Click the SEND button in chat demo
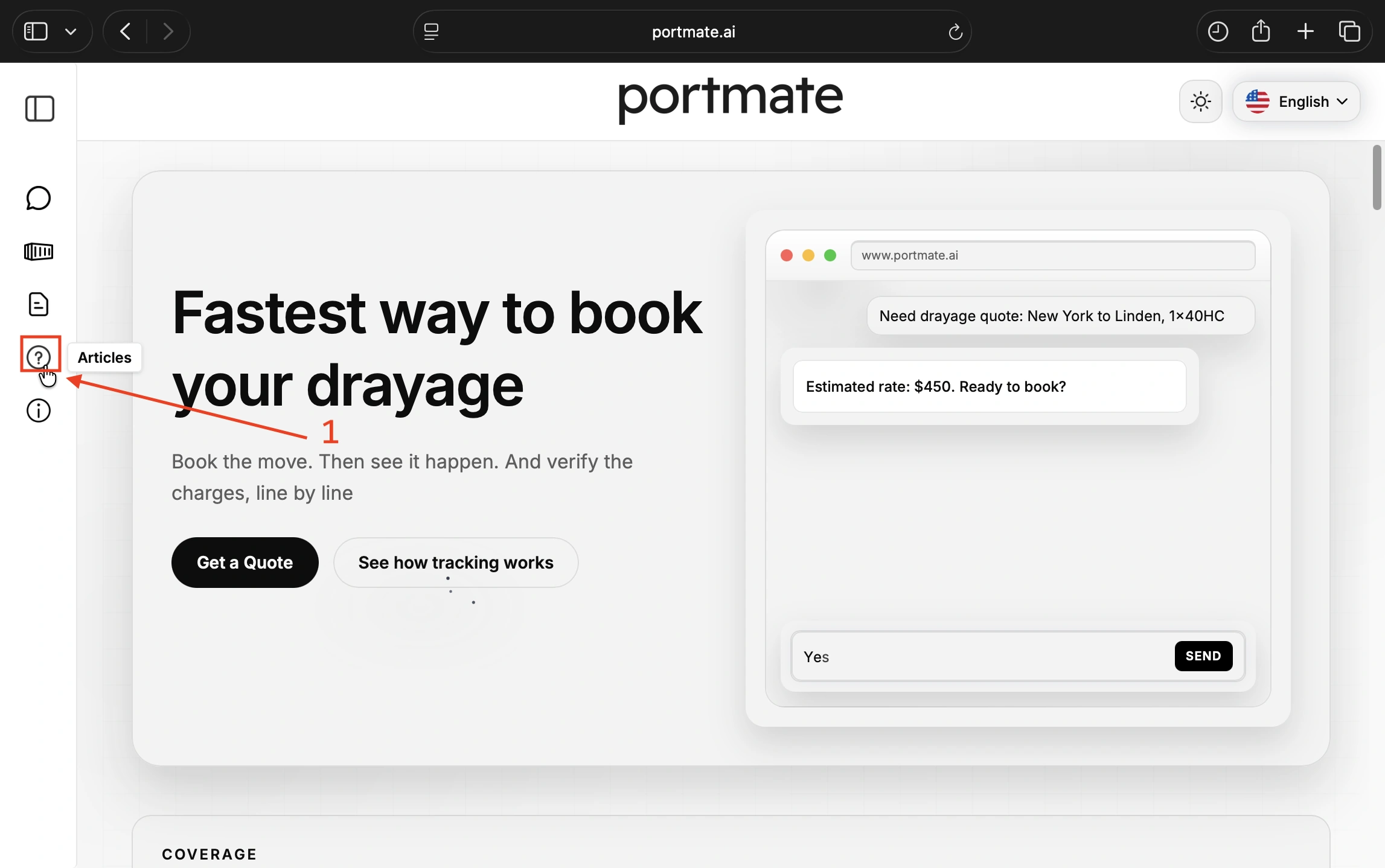Image resolution: width=1385 pixels, height=868 pixels. pos(1203,656)
